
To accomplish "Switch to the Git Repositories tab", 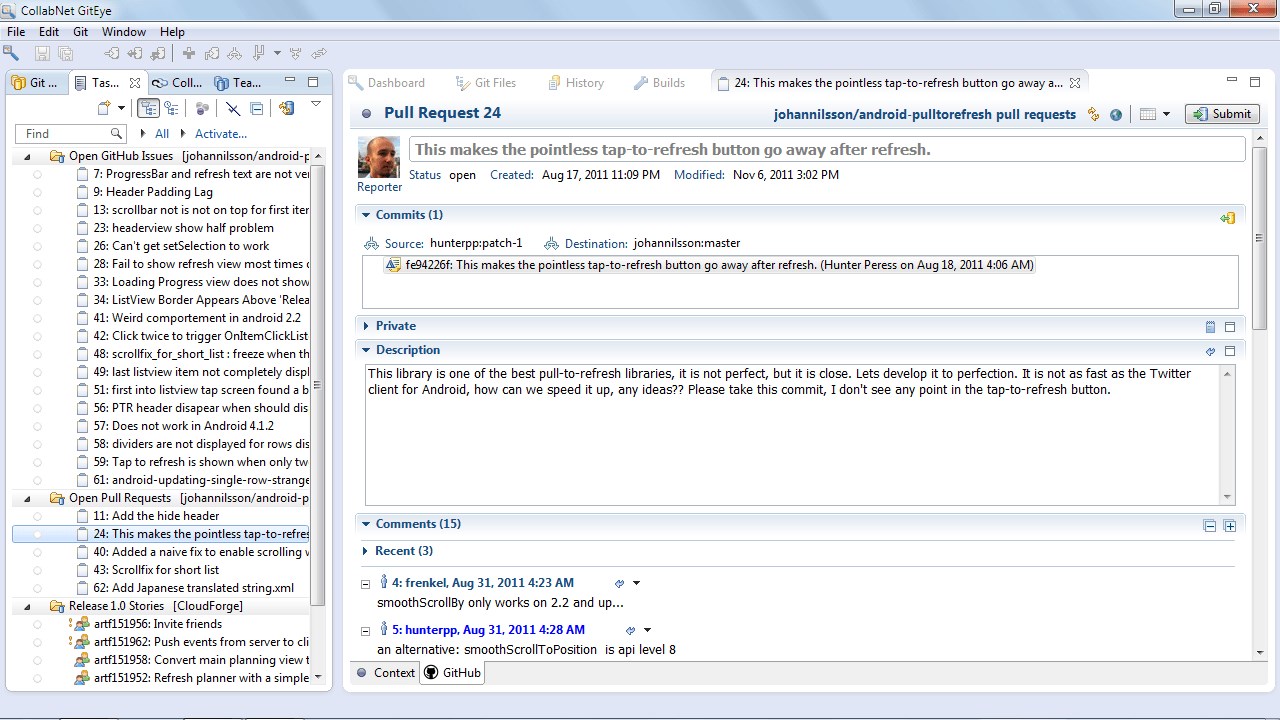I will (35, 83).
